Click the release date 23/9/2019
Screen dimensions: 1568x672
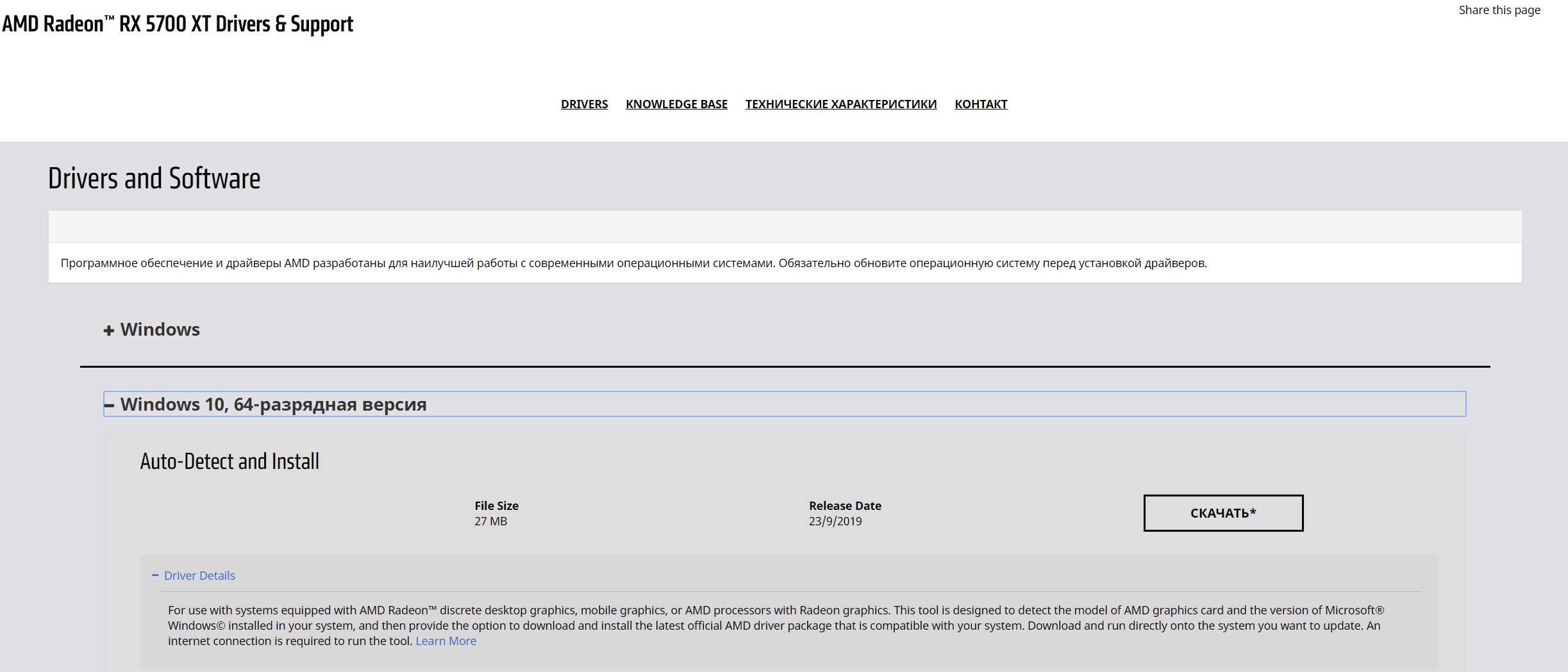pos(835,521)
